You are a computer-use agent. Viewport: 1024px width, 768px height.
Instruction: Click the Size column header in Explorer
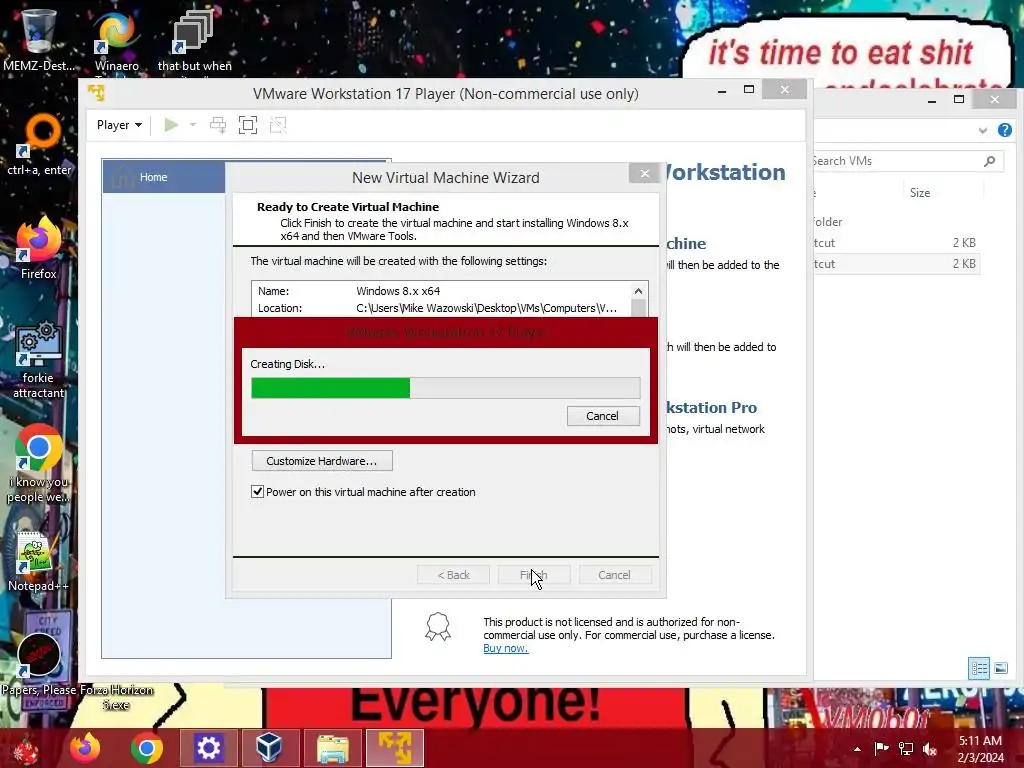[x=920, y=193]
